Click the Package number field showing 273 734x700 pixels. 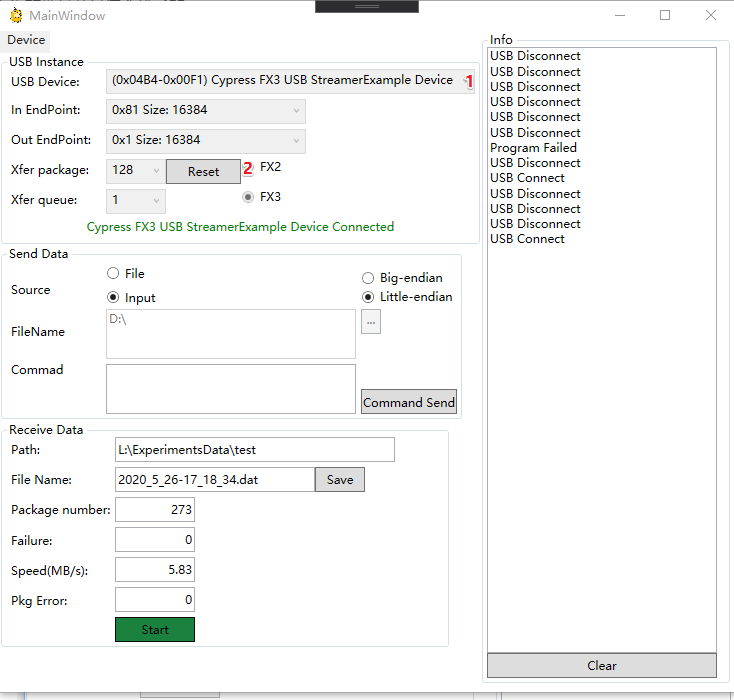point(155,509)
